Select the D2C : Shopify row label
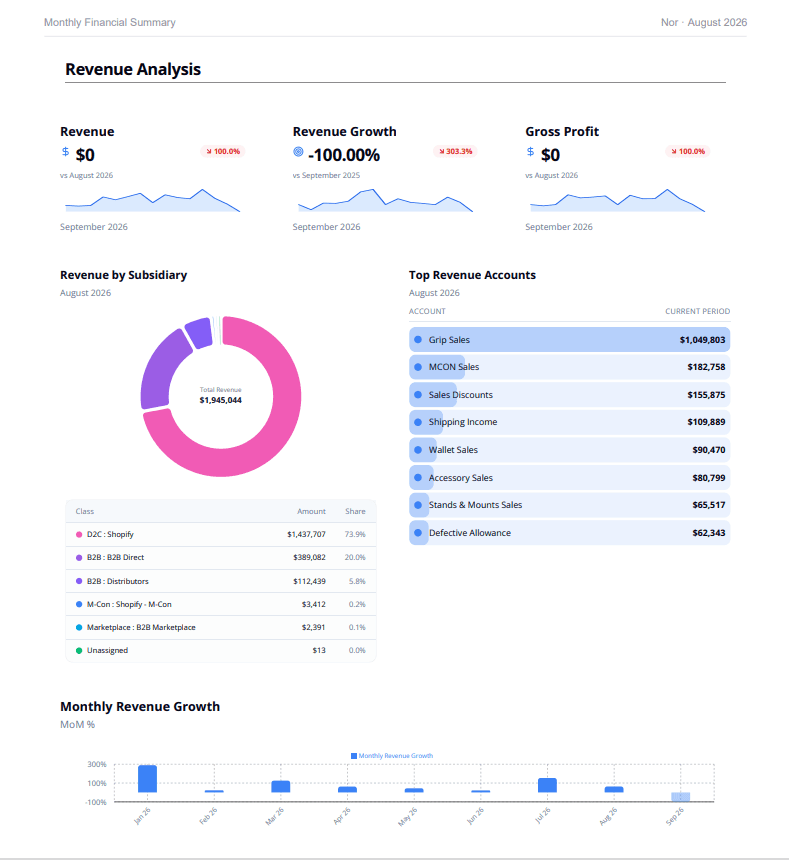 tap(110, 534)
